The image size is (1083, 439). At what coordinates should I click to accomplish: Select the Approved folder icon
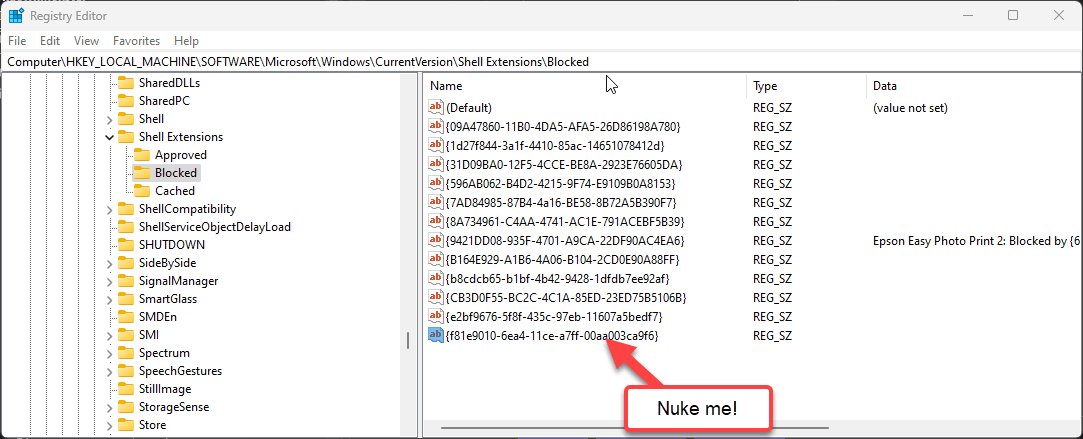(142, 155)
